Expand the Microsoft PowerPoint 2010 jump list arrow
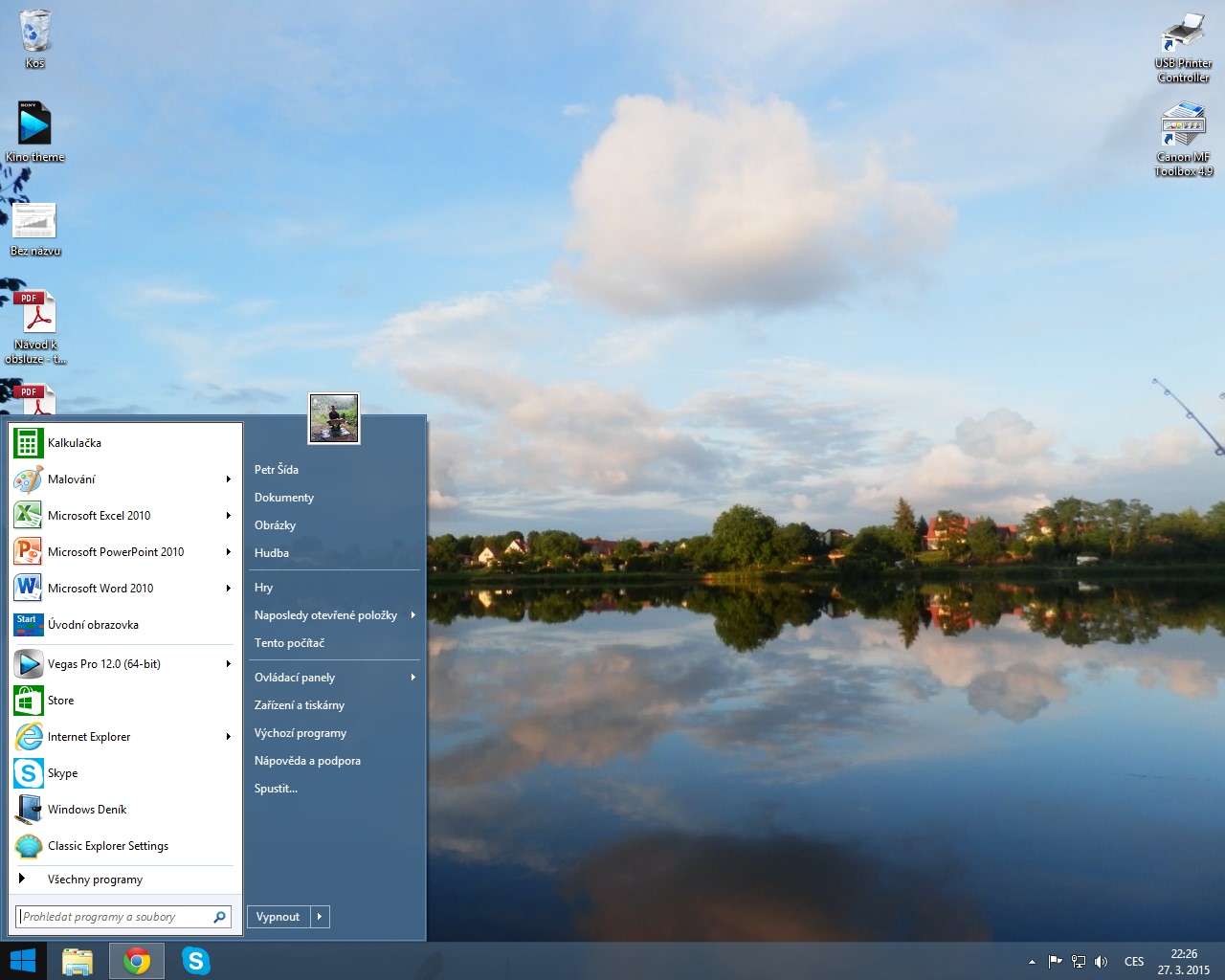Viewport: 1225px width, 980px height. [x=229, y=552]
